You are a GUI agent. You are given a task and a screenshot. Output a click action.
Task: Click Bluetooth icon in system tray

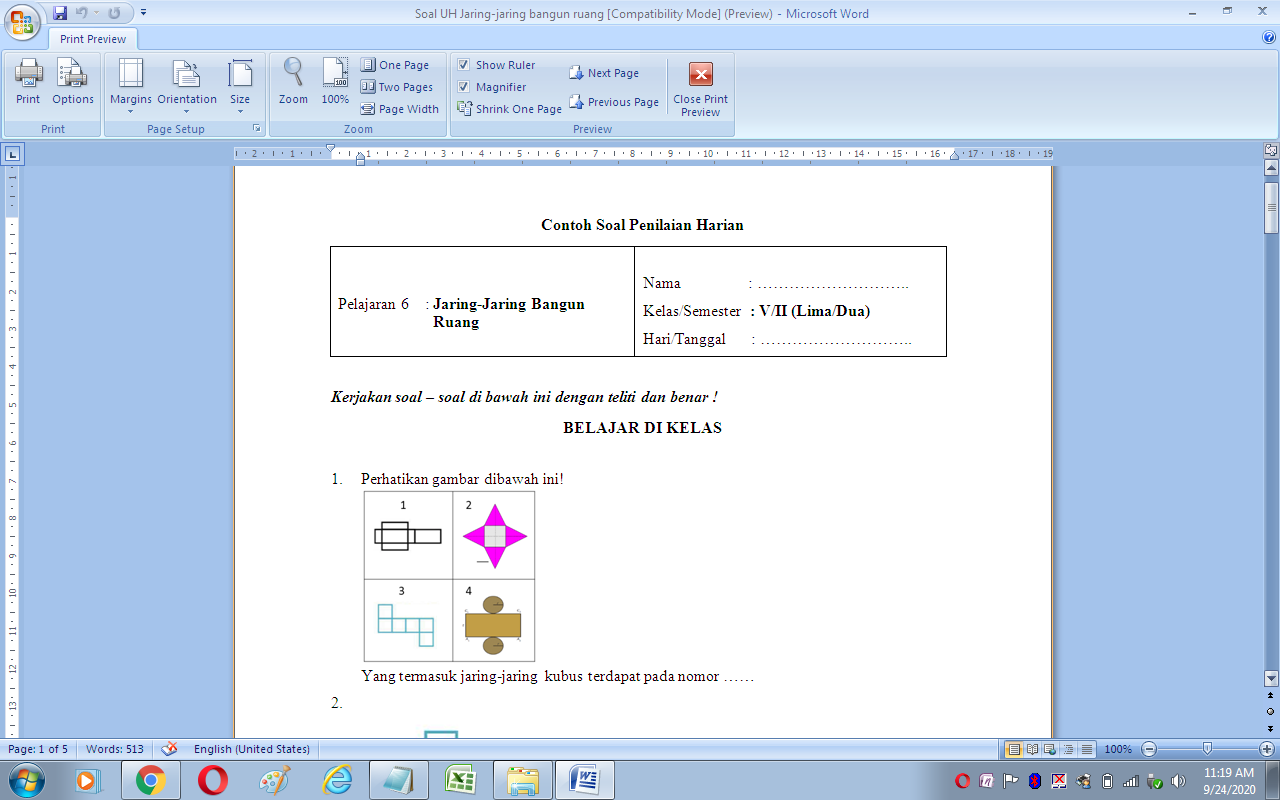(x=1035, y=780)
